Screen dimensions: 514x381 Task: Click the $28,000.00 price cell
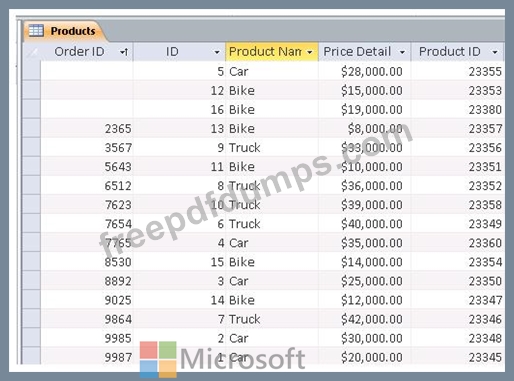click(364, 71)
